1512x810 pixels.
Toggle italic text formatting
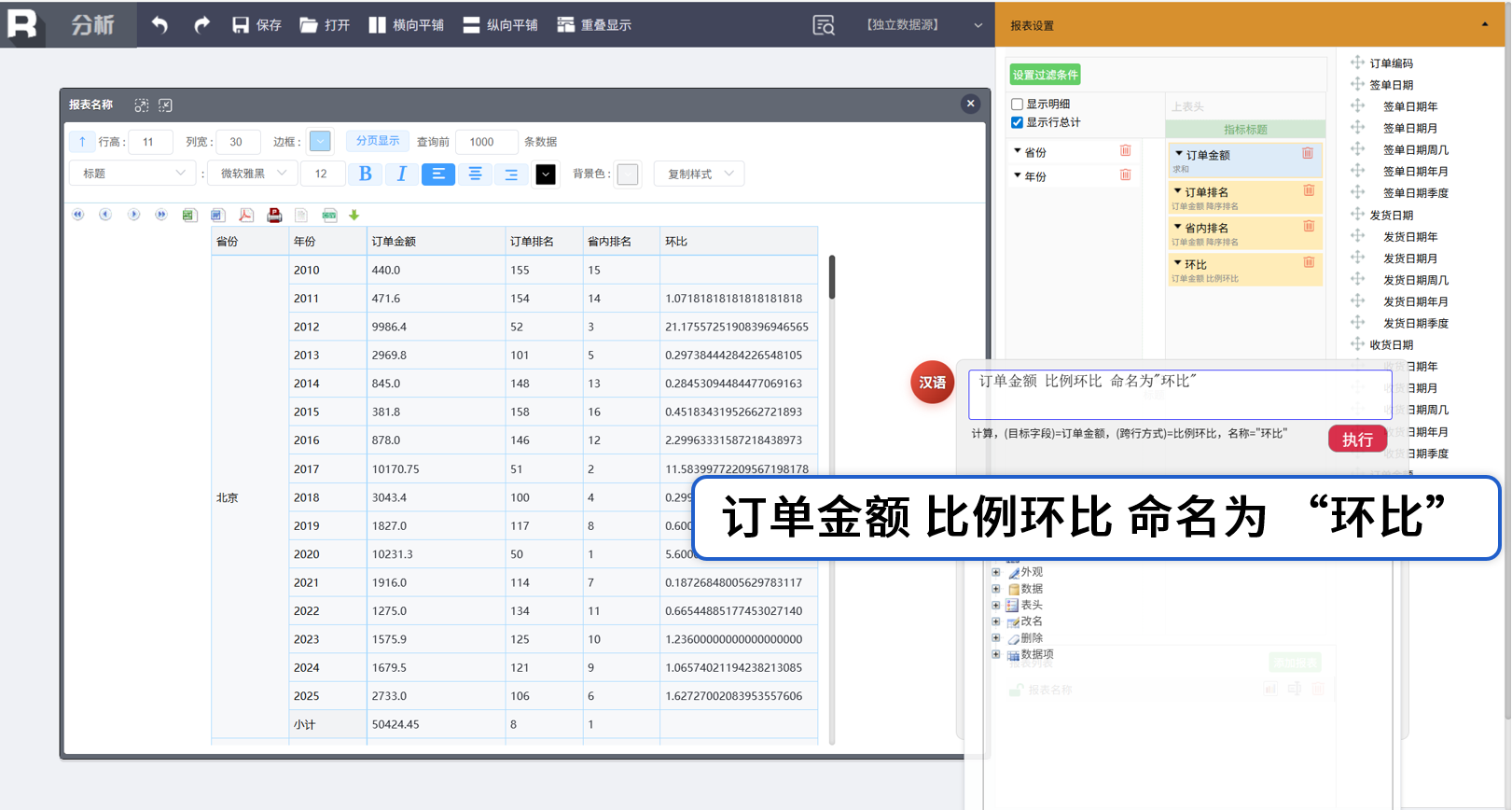(x=401, y=175)
